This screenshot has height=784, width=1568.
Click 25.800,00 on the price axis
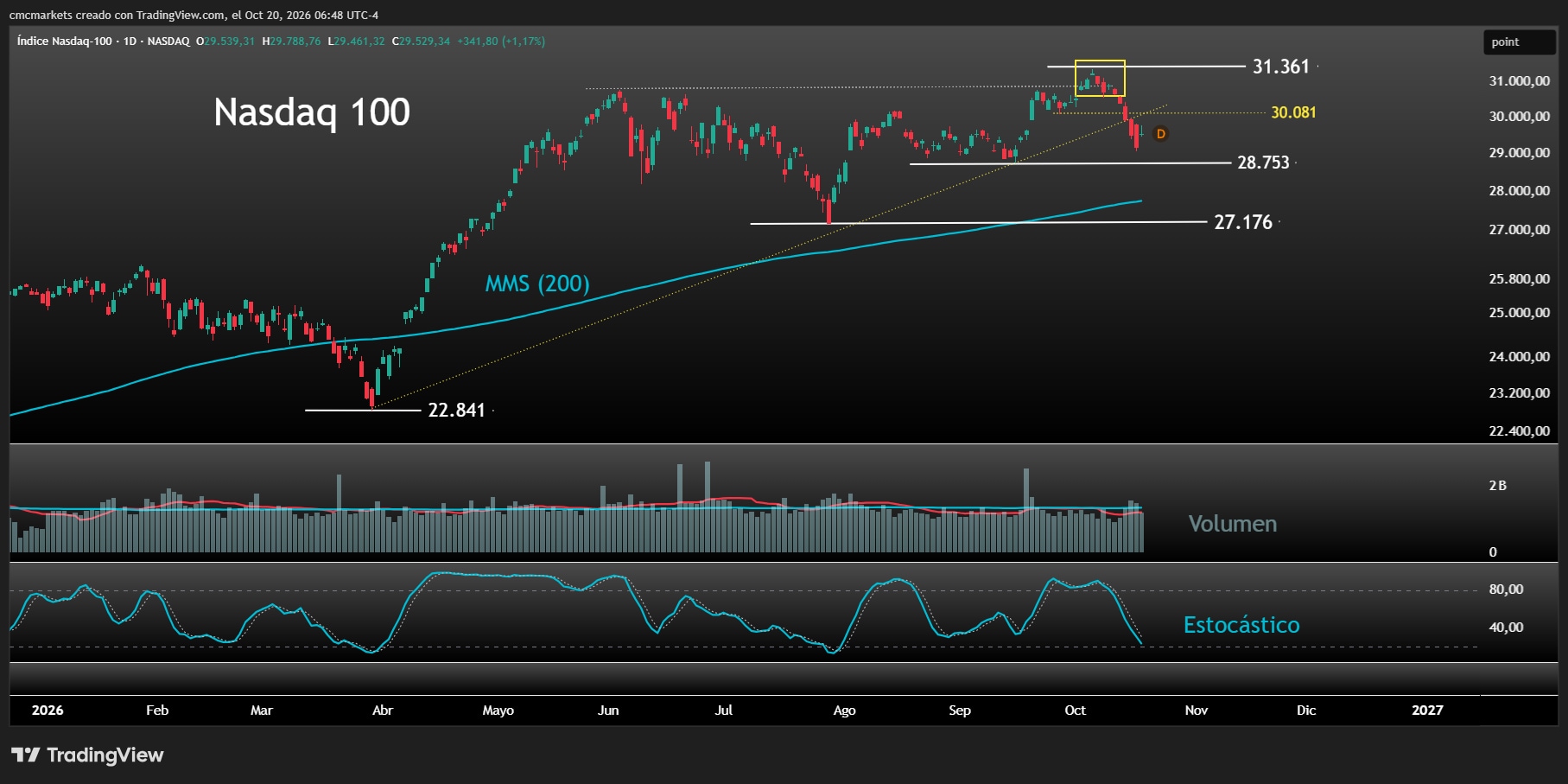(1520, 278)
